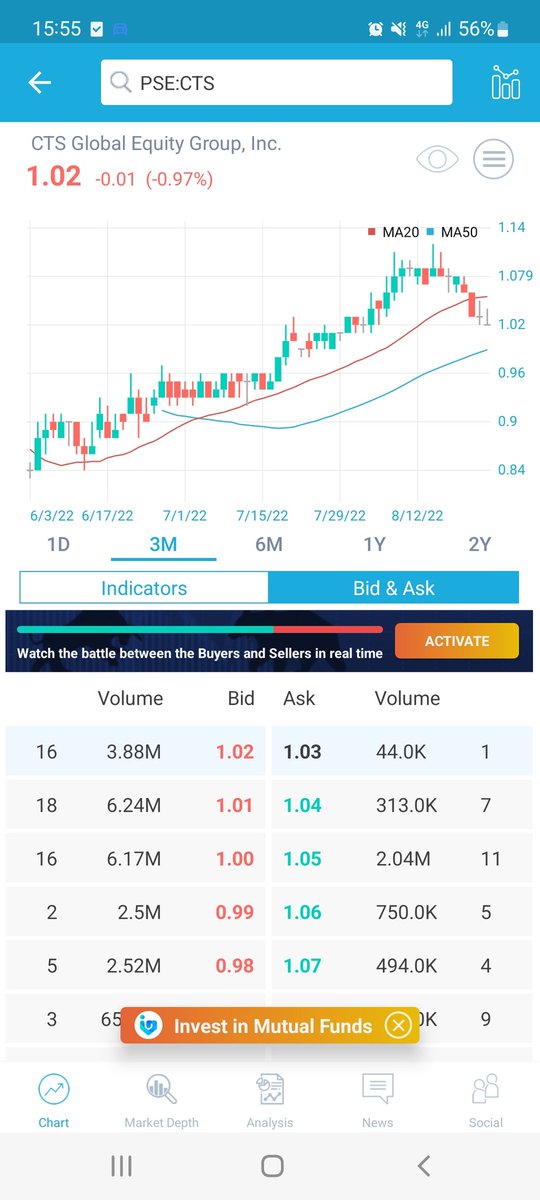The width and height of the screenshot is (540, 1200).
Task: Close the Invest in Mutual Funds banner
Action: 398,1026
